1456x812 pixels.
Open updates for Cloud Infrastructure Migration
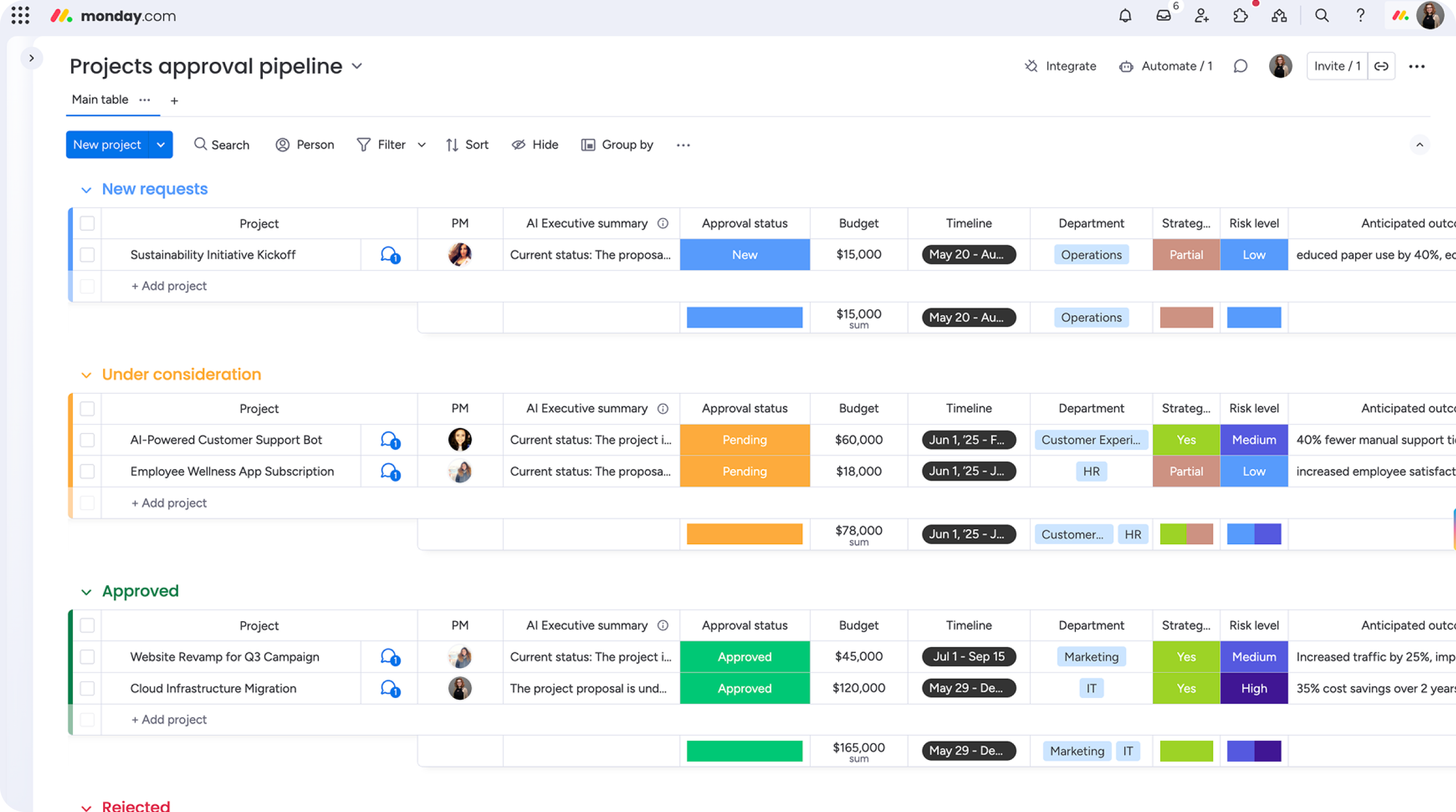point(390,689)
